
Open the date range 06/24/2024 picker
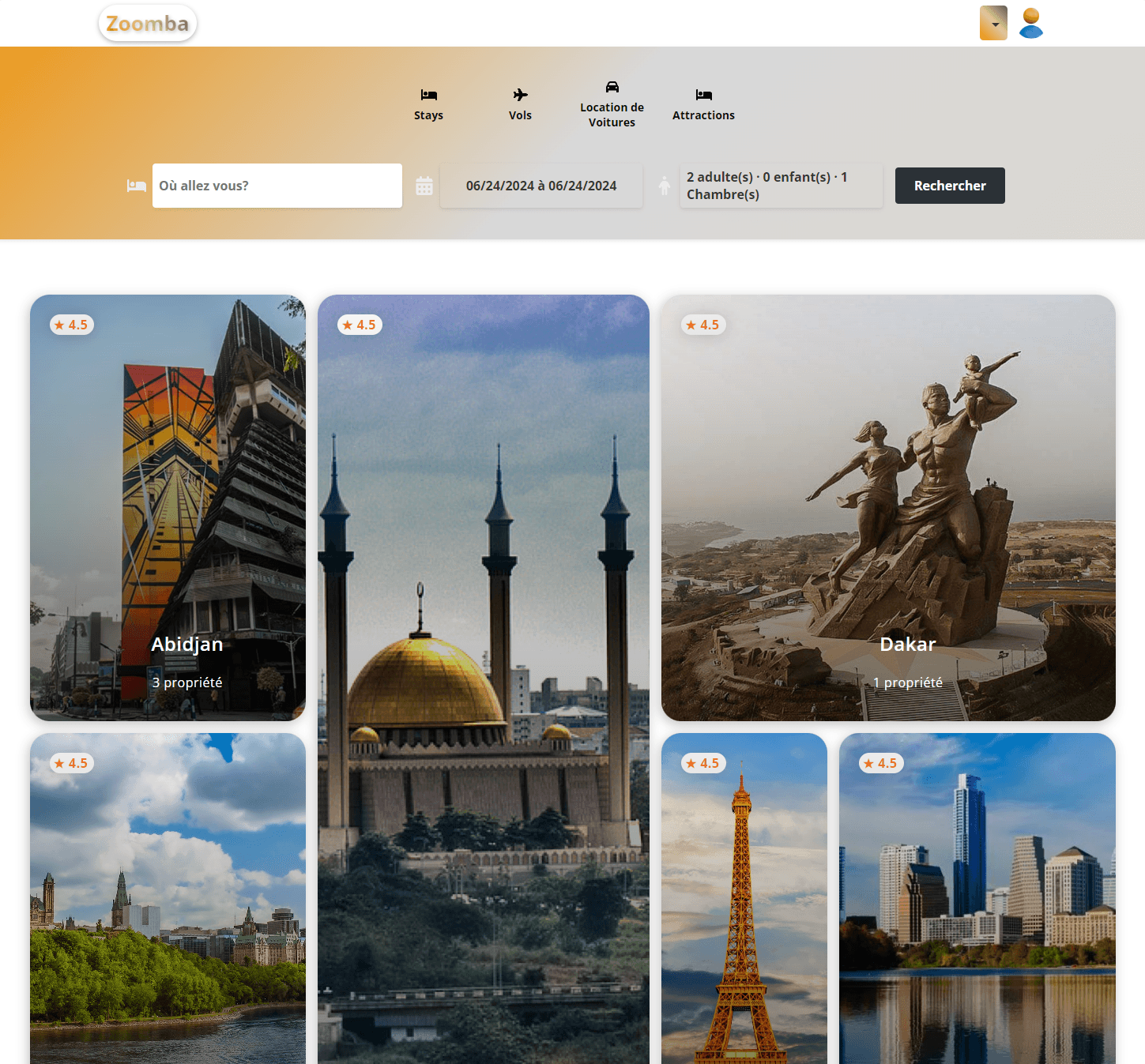point(541,186)
